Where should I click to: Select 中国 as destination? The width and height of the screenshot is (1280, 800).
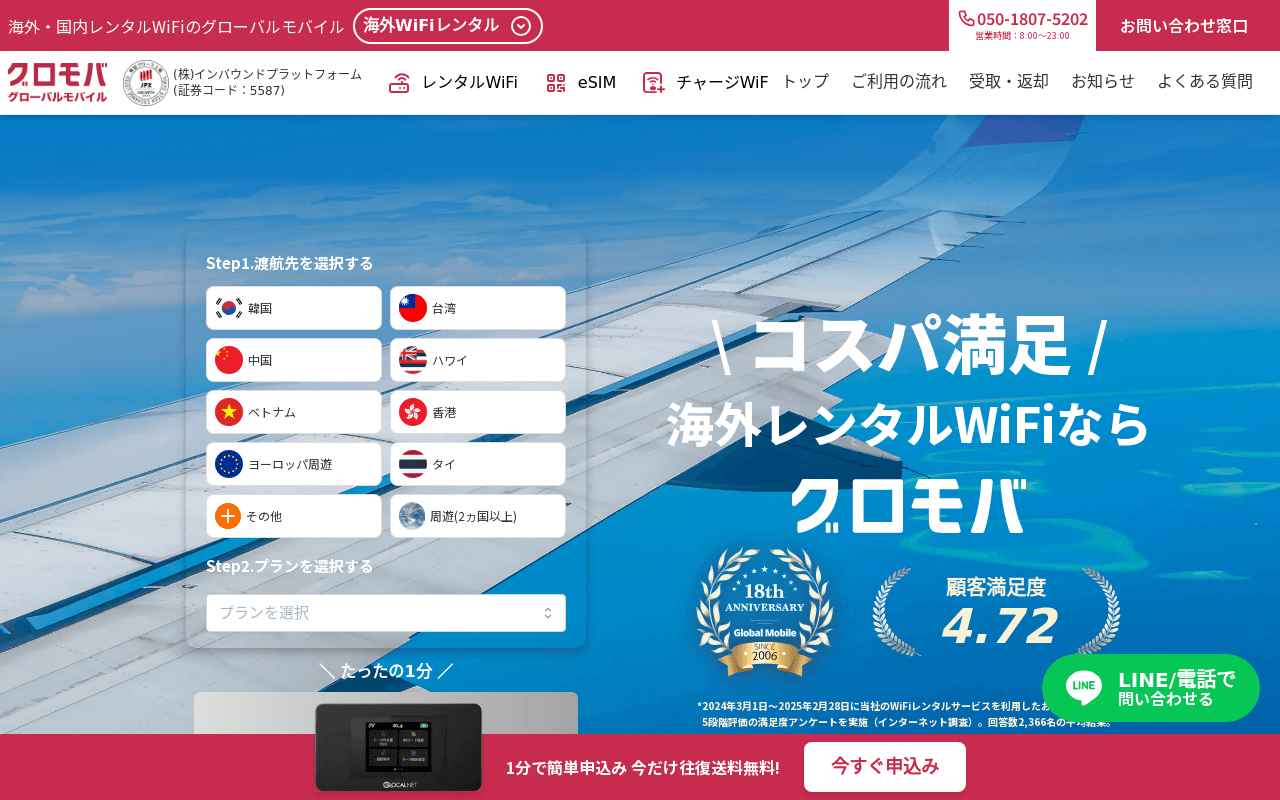[294, 360]
